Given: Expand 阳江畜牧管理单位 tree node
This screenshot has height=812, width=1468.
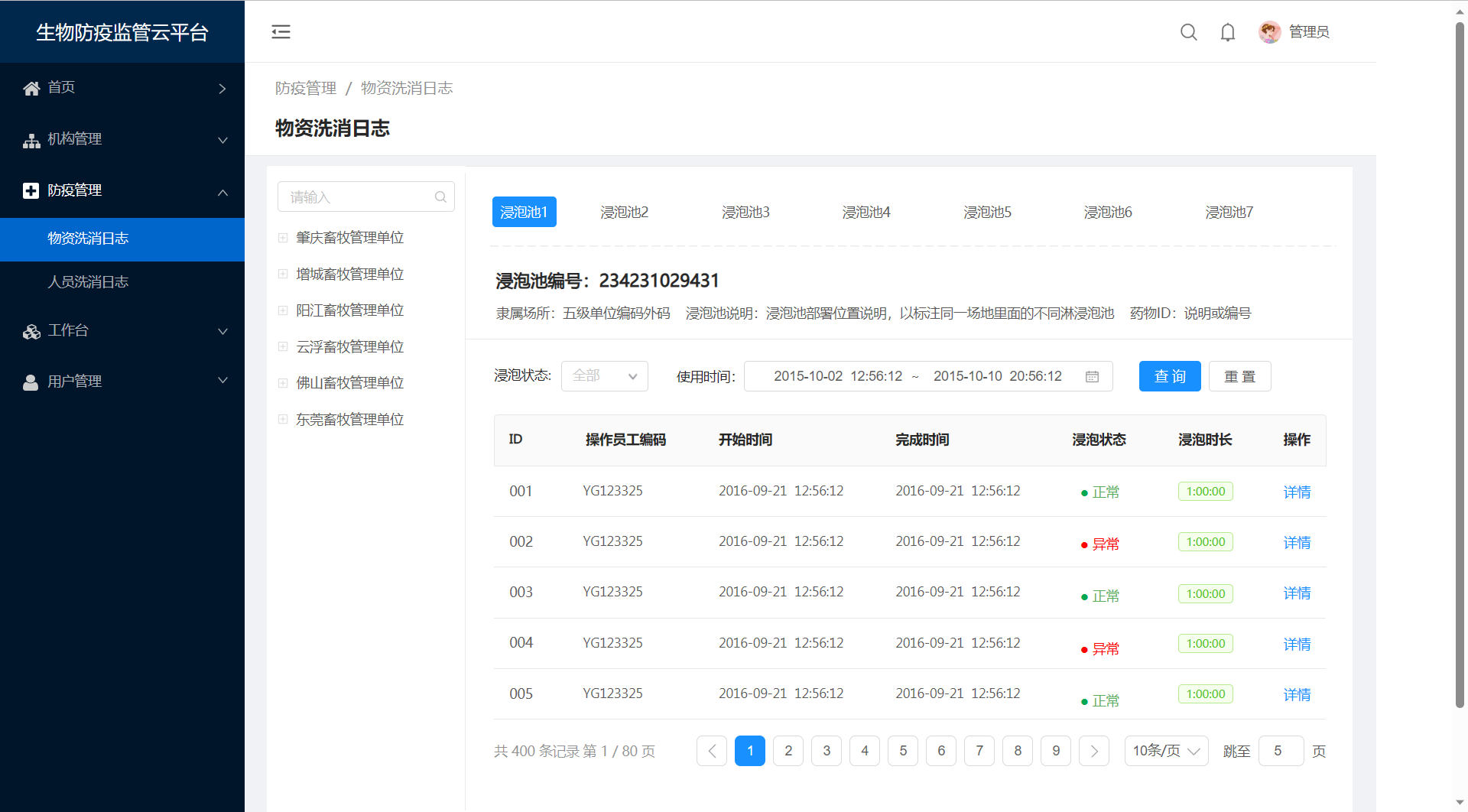Looking at the screenshot, I should click(283, 310).
